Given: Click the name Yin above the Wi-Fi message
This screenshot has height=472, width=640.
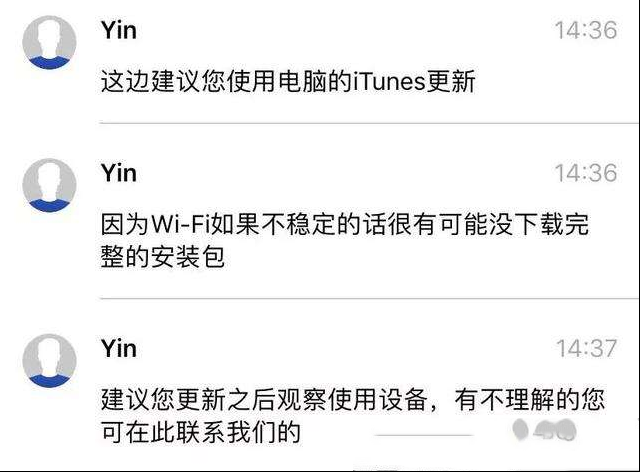Looking at the screenshot, I should point(119,173).
